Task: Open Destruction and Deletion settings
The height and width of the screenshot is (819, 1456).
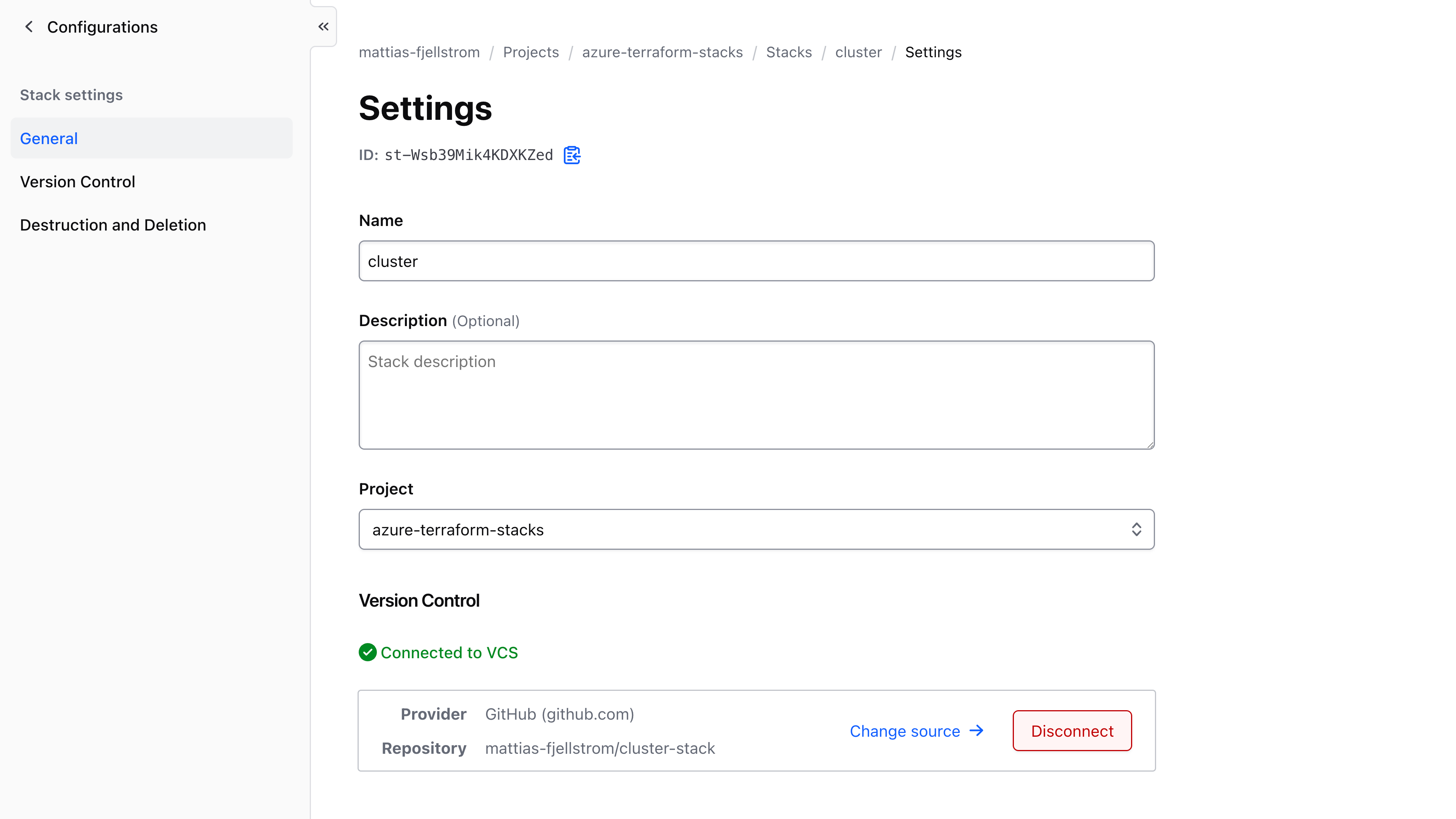Action: [113, 224]
